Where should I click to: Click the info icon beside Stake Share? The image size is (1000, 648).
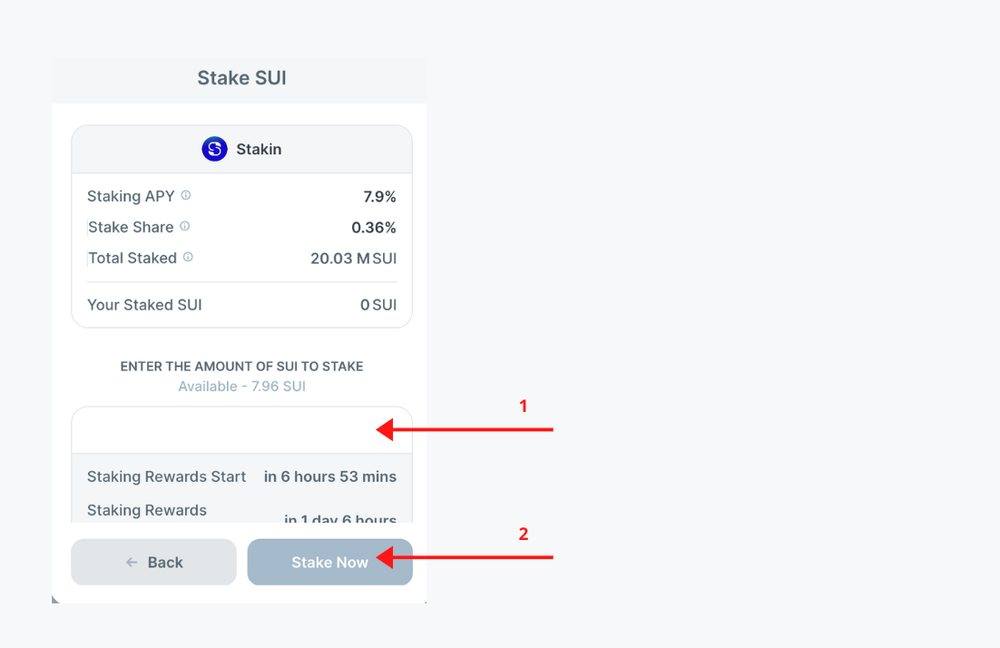point(183,224)
